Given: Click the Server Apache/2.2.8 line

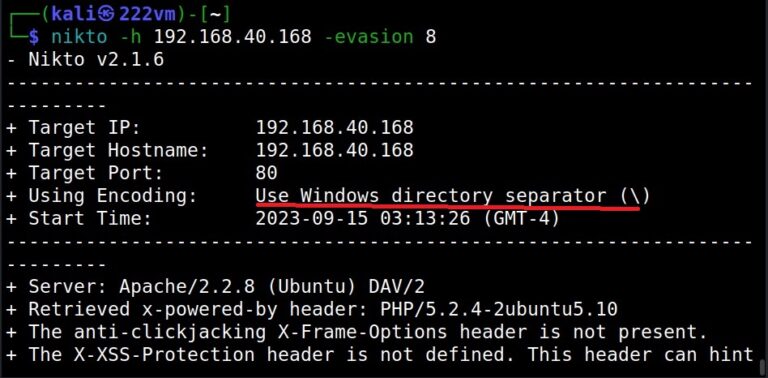Looking at the screenshot, I should point(216,287).
